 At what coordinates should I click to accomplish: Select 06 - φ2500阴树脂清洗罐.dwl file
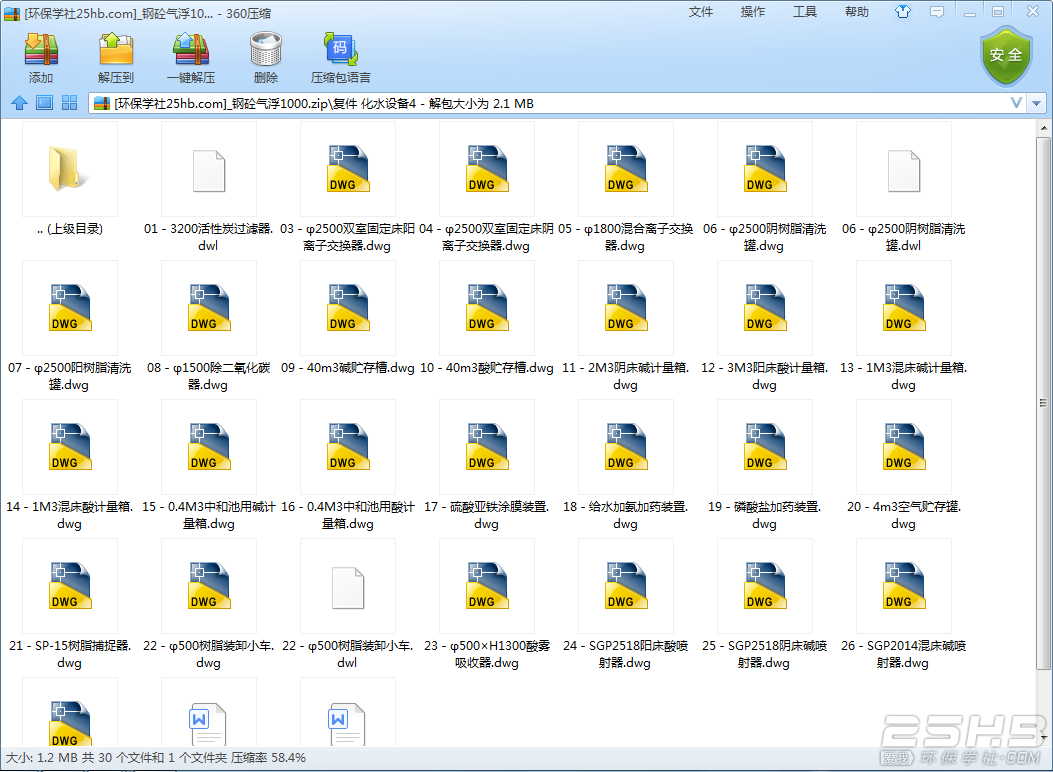903,187
